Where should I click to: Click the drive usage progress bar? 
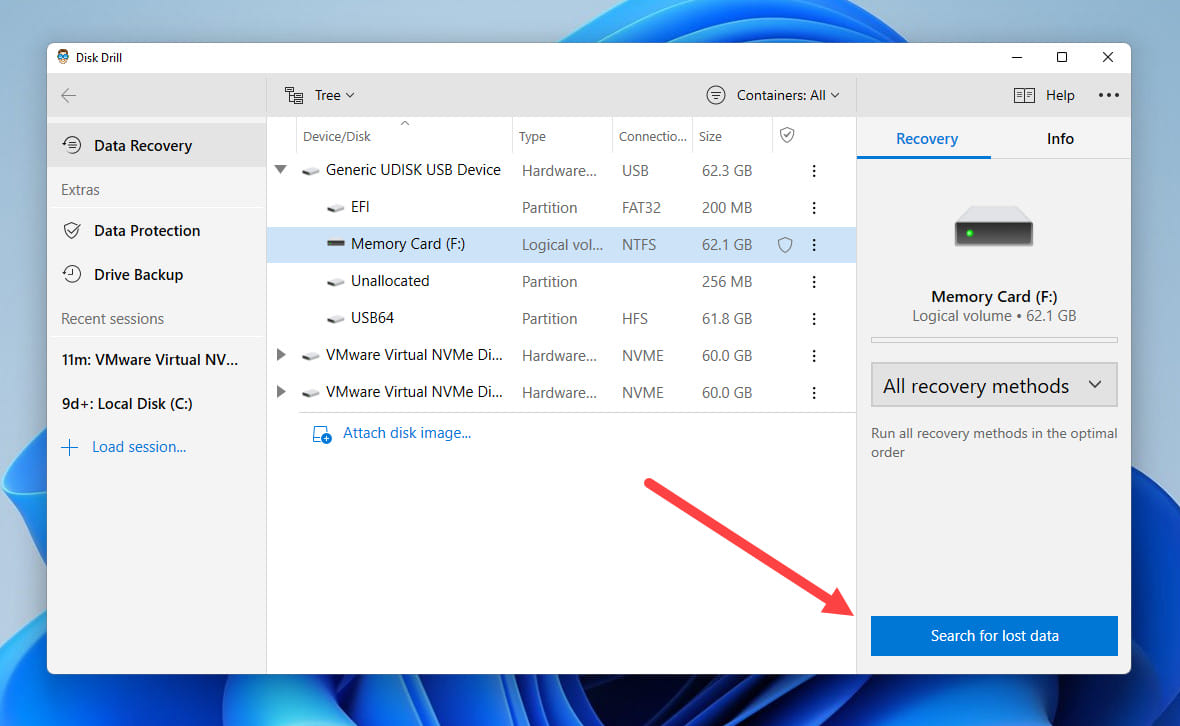click(993, 340)
